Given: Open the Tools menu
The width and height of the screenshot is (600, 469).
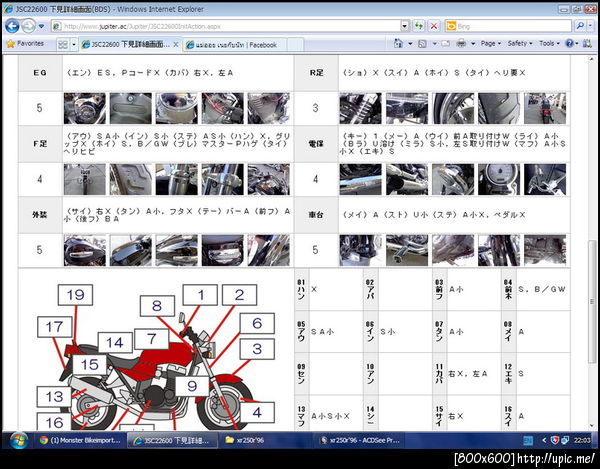Looking at the screenshot, I should (549, 44).
